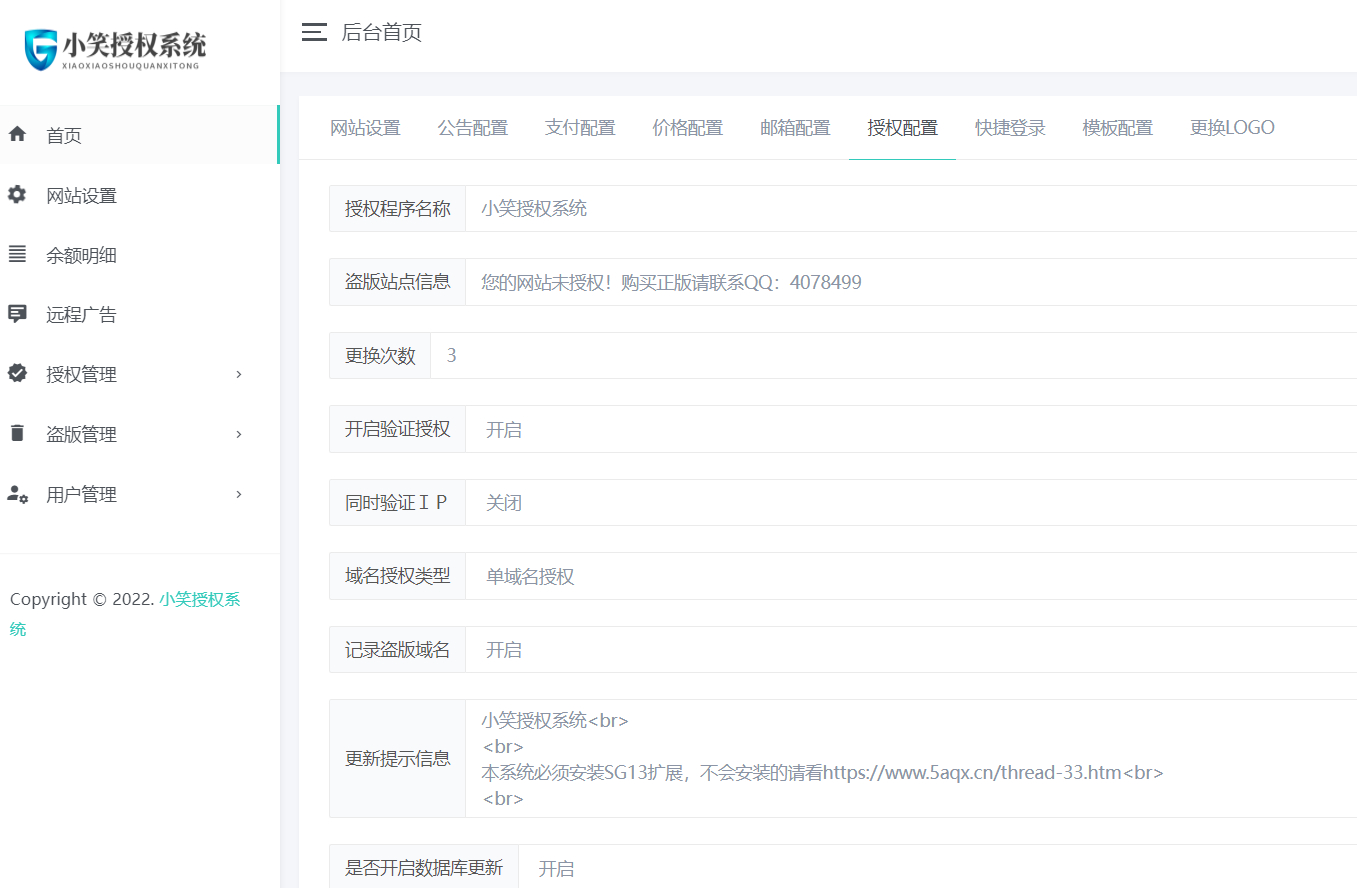Switch to the 支付配置 tab
This screenshot has height=888, width=1357.
[x=580, y=128]
